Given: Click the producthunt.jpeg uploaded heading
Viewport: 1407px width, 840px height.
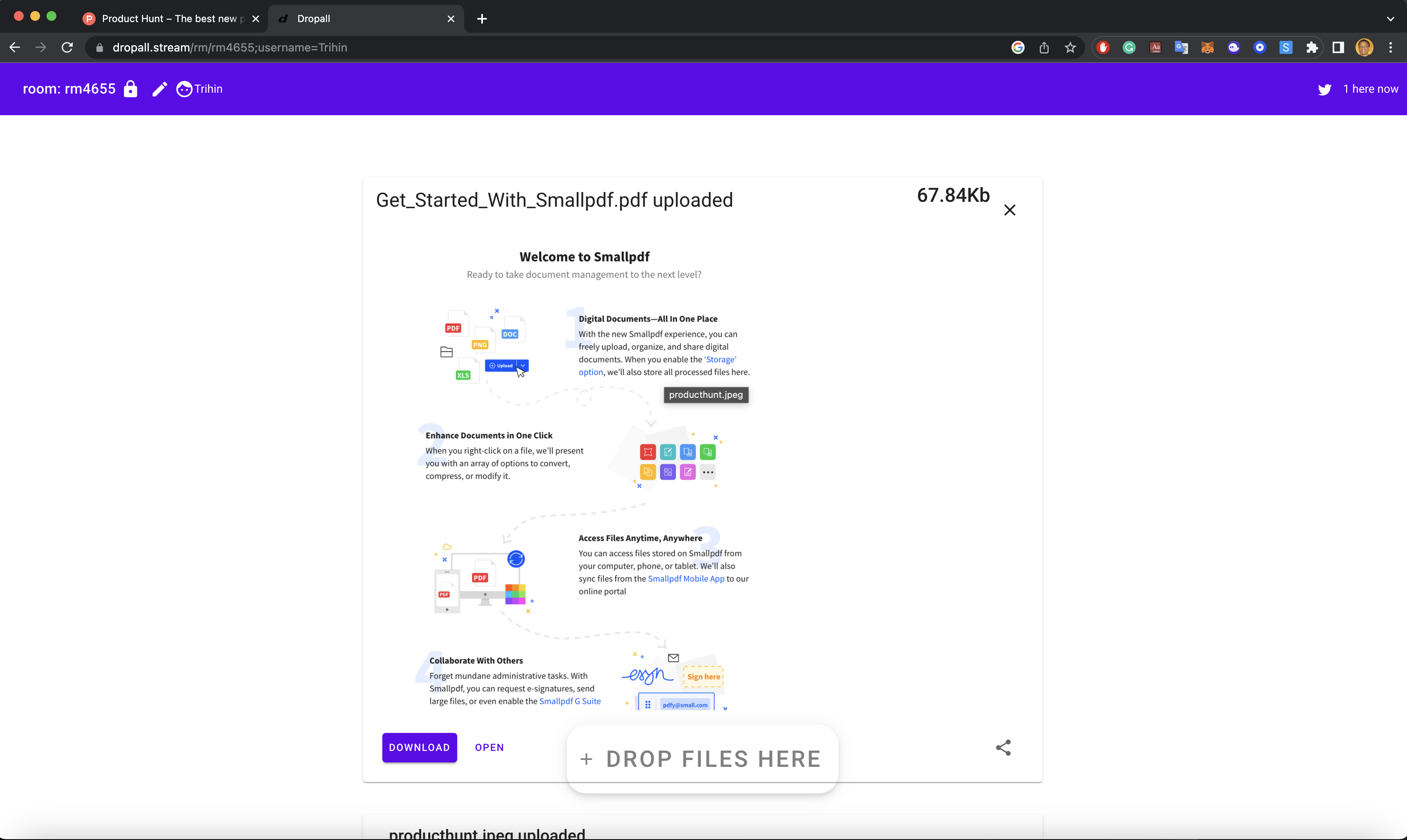Looking at the screenshot, I should (x=487, y=834).
